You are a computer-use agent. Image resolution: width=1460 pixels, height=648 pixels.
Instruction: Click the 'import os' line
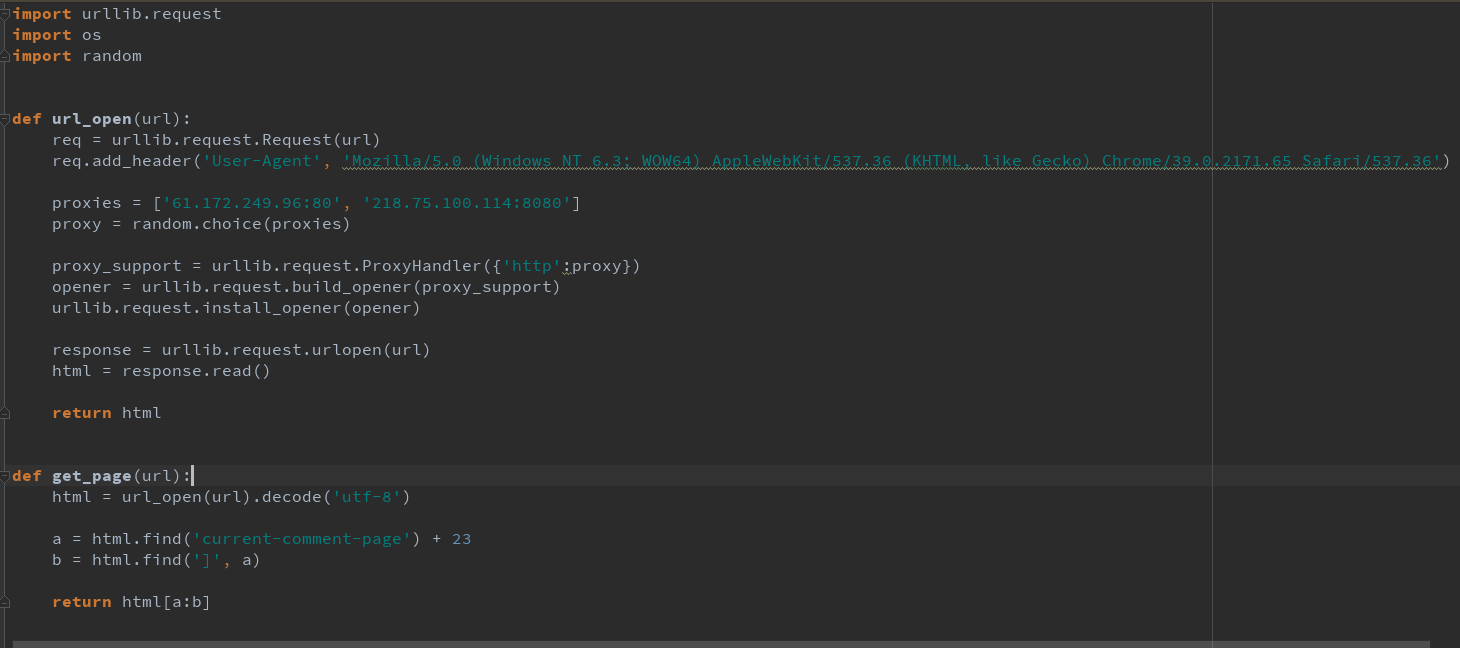(x=57, y=35)
